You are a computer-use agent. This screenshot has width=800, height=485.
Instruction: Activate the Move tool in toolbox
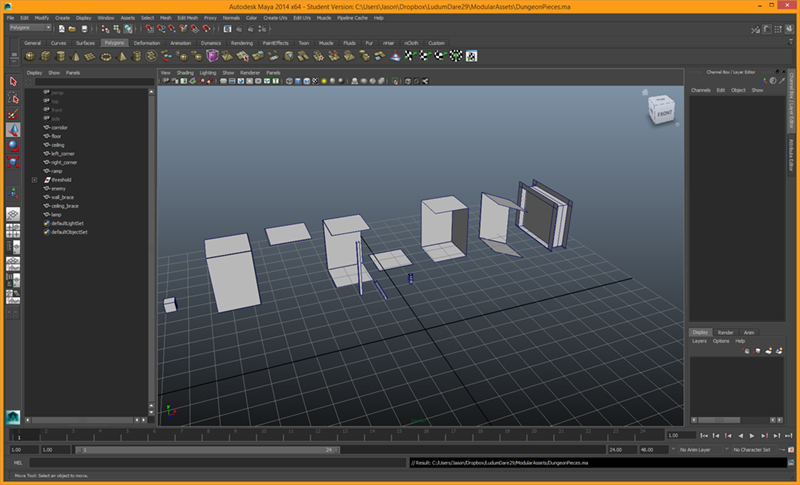tap(13, 130)
